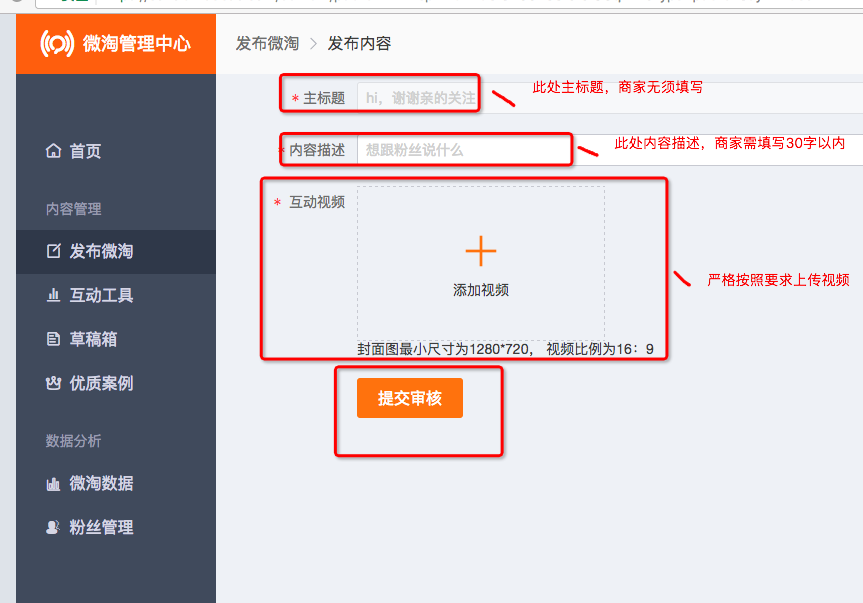Click the 发布微淘 breadcrumb link
This screenshot has height=603, width=863.
tap(267, 43)
